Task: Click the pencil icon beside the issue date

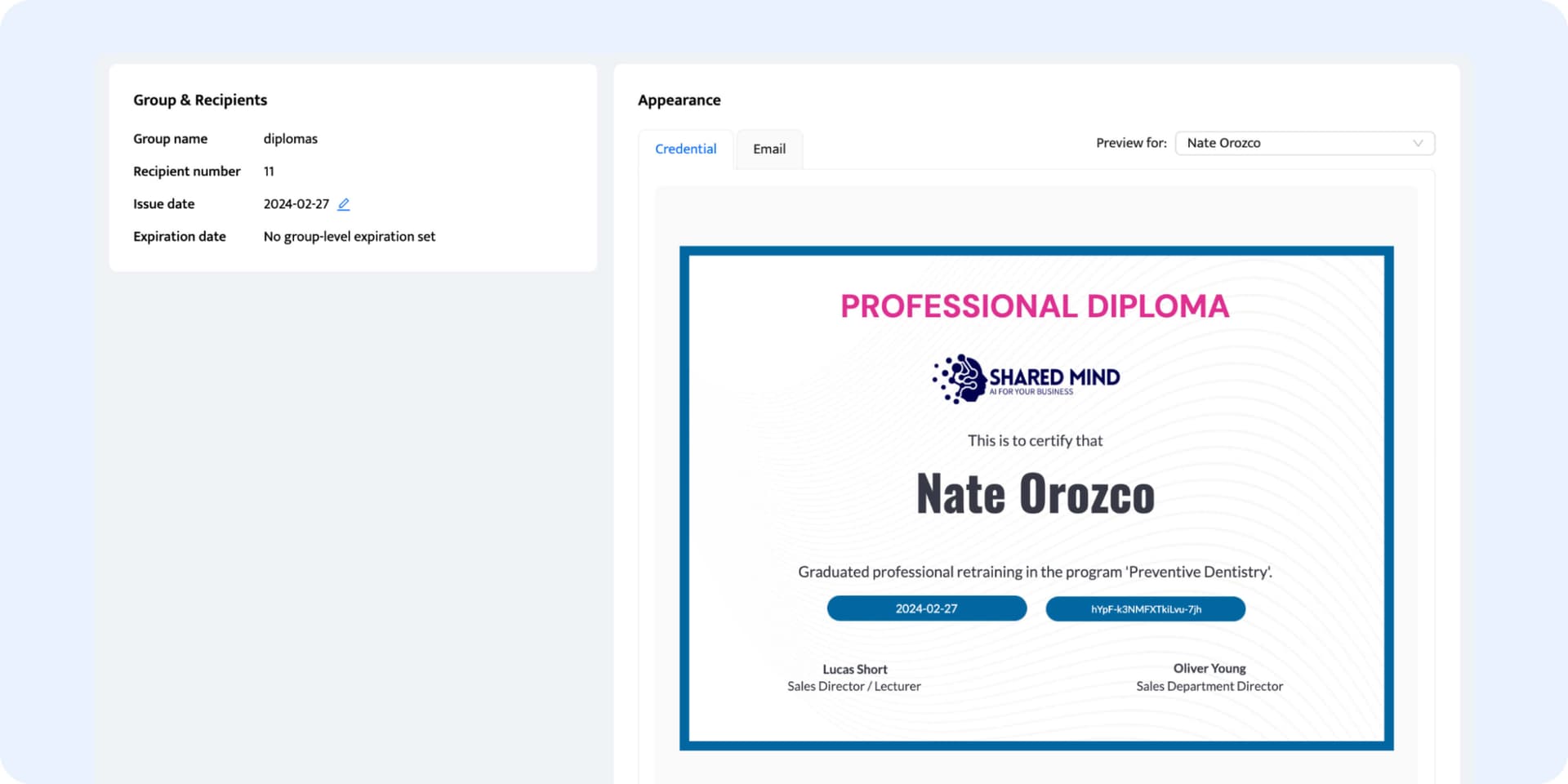Action: tap(344, 204)
